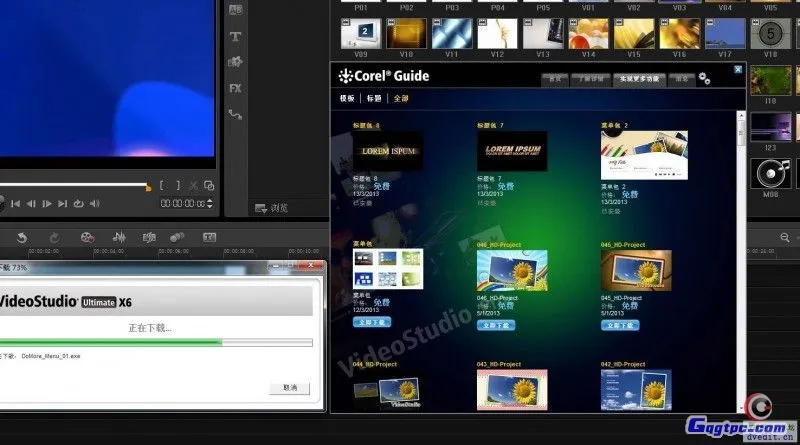800x445 pixels.
Task: Select the 标题包 8 LOREM ISPUM thumbnail
Action: (x=388, y=151)
